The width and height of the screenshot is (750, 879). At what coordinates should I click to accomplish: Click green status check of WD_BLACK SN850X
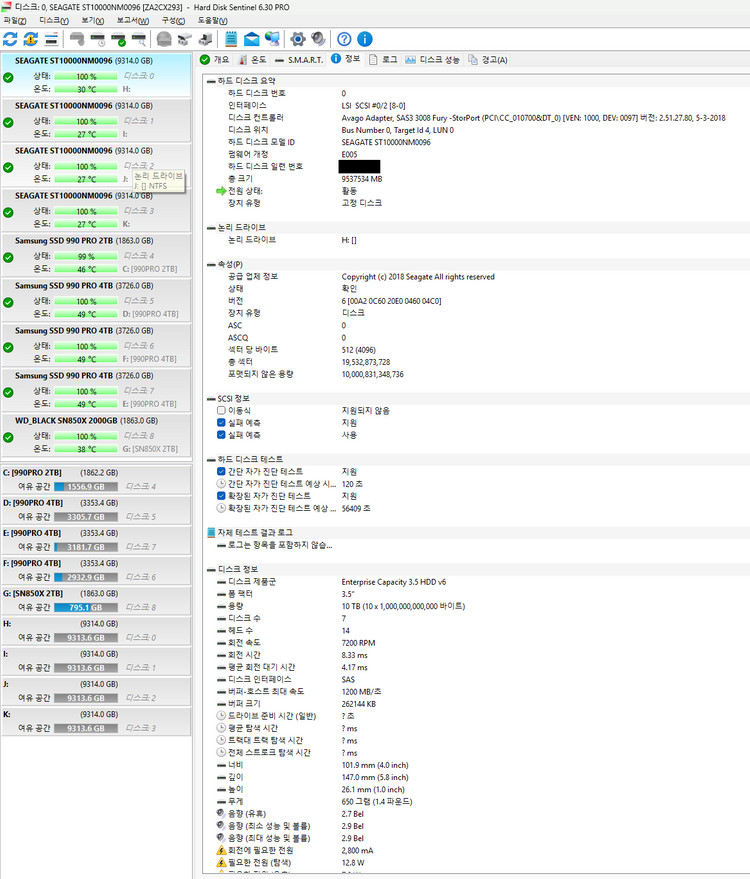8,437
